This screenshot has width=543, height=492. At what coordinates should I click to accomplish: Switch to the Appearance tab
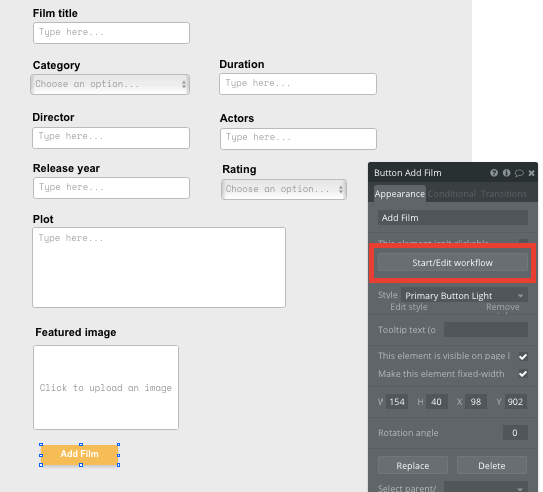pyautogui.click(x=399, y=194)
